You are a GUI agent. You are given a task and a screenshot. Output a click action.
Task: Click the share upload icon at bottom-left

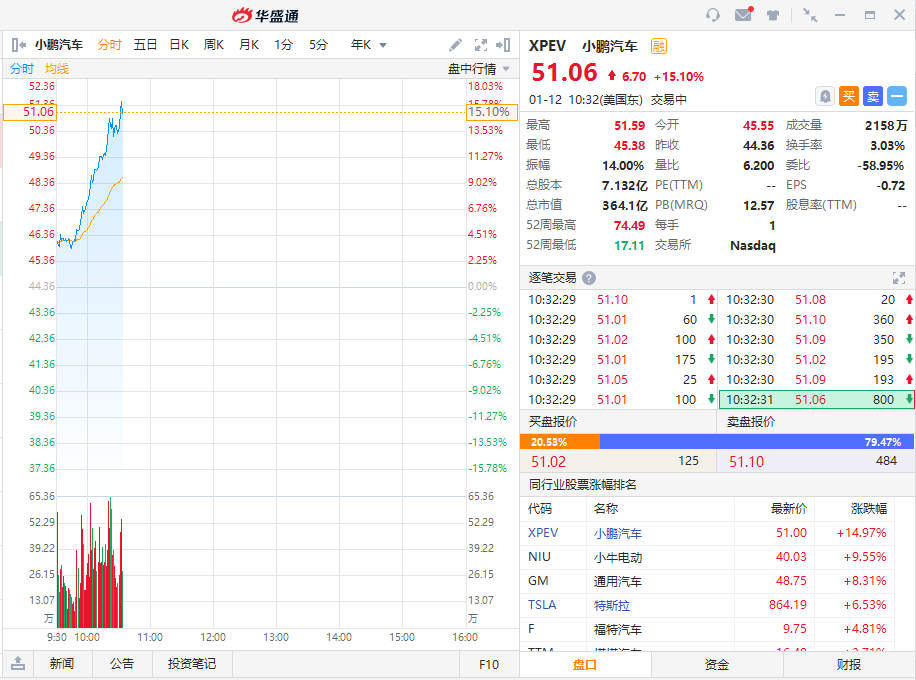18,663
